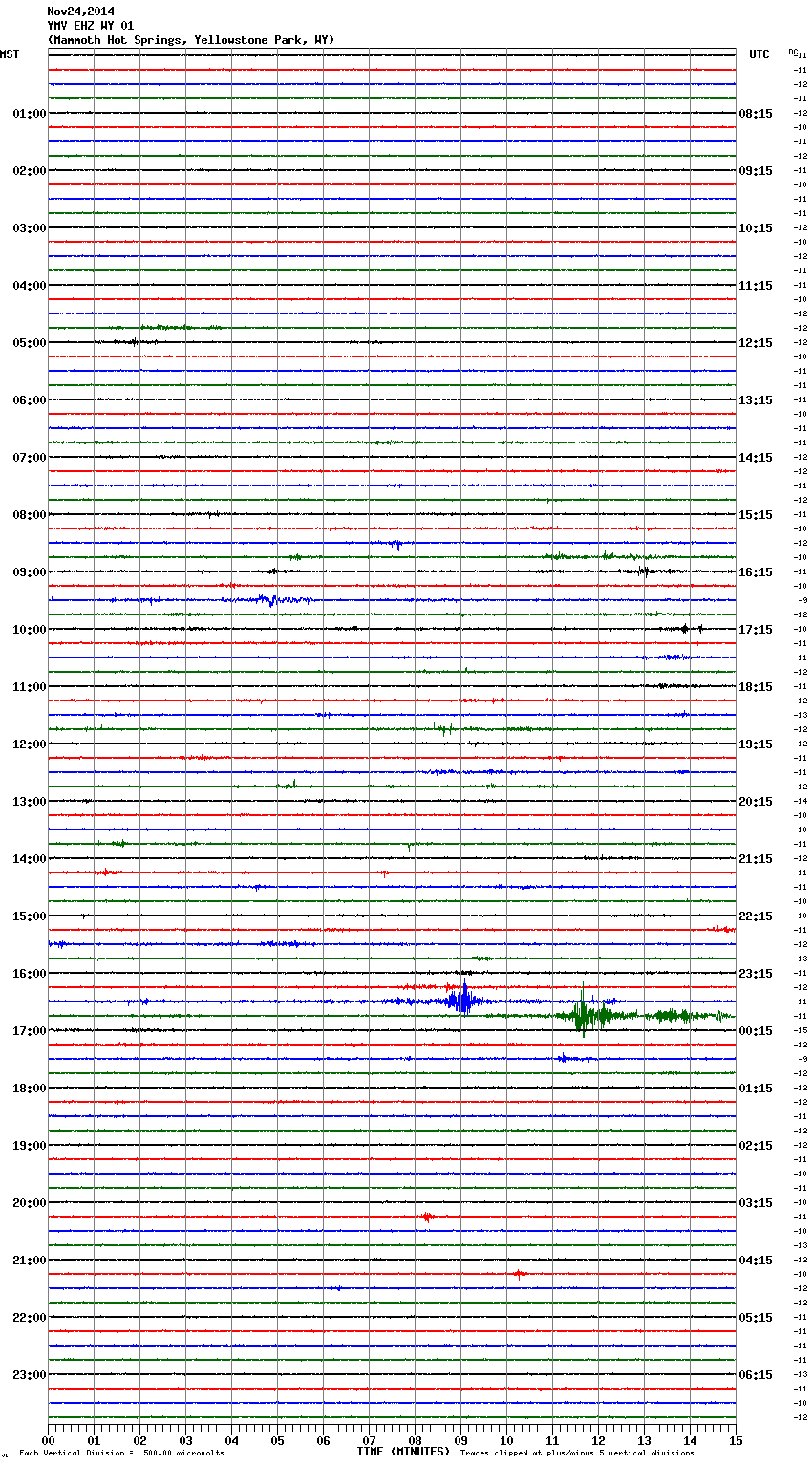Screen dimensions: 812x1466
Task: Click minute 10 on the bottom axis
Action: pos(506,1440)
